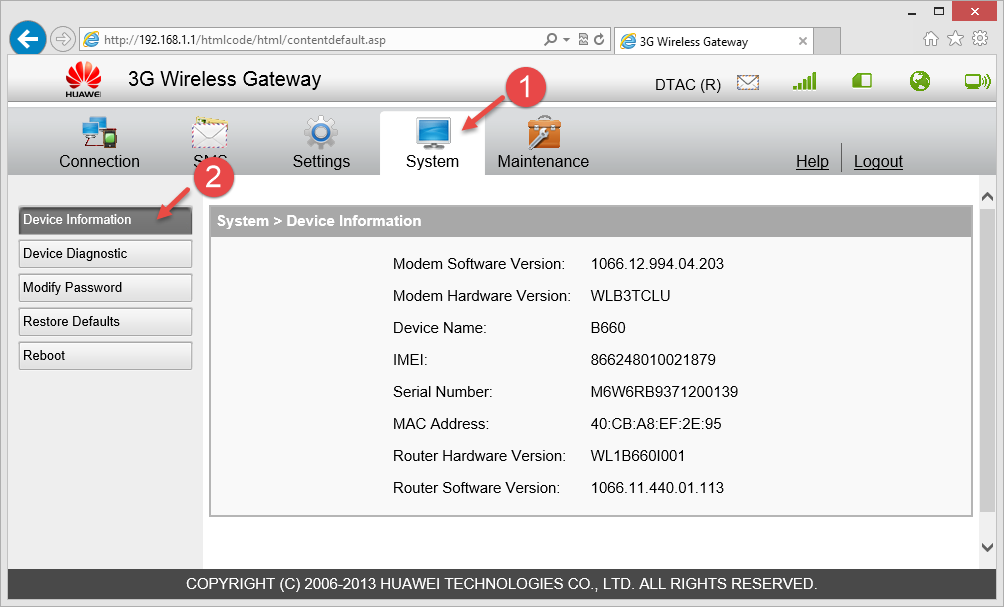This screenshot has height=607, width=1004.
Task: Click the browser Home icon
Action: click(x=930, y=39)
